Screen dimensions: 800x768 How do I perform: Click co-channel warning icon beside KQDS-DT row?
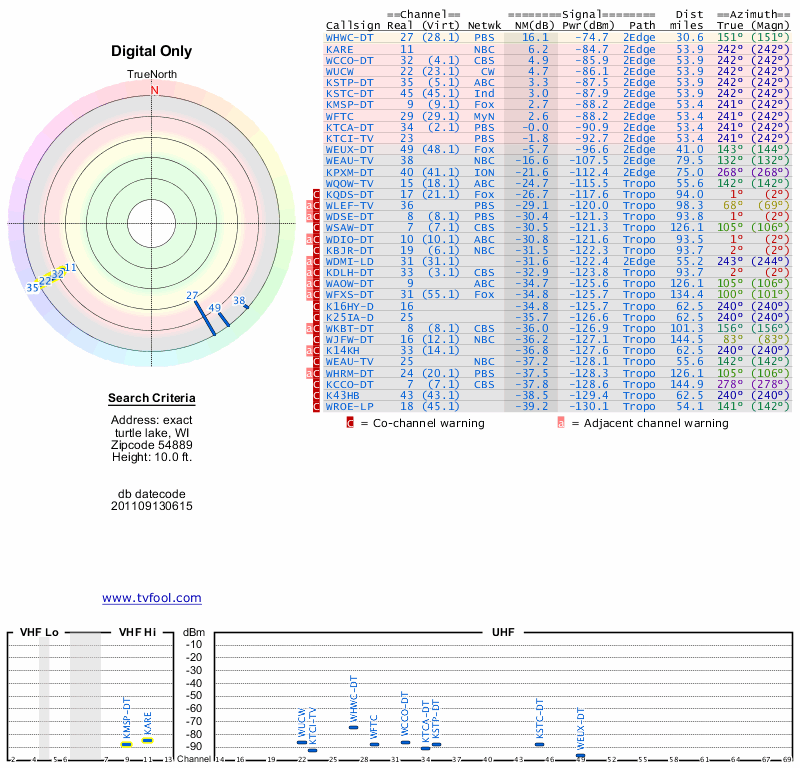click(317, 194)
